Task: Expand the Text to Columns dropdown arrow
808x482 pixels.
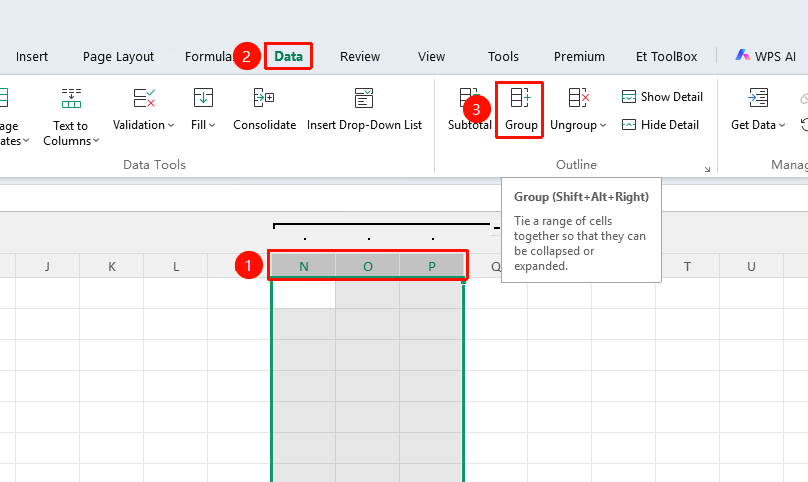Action: tap(96, 141)
